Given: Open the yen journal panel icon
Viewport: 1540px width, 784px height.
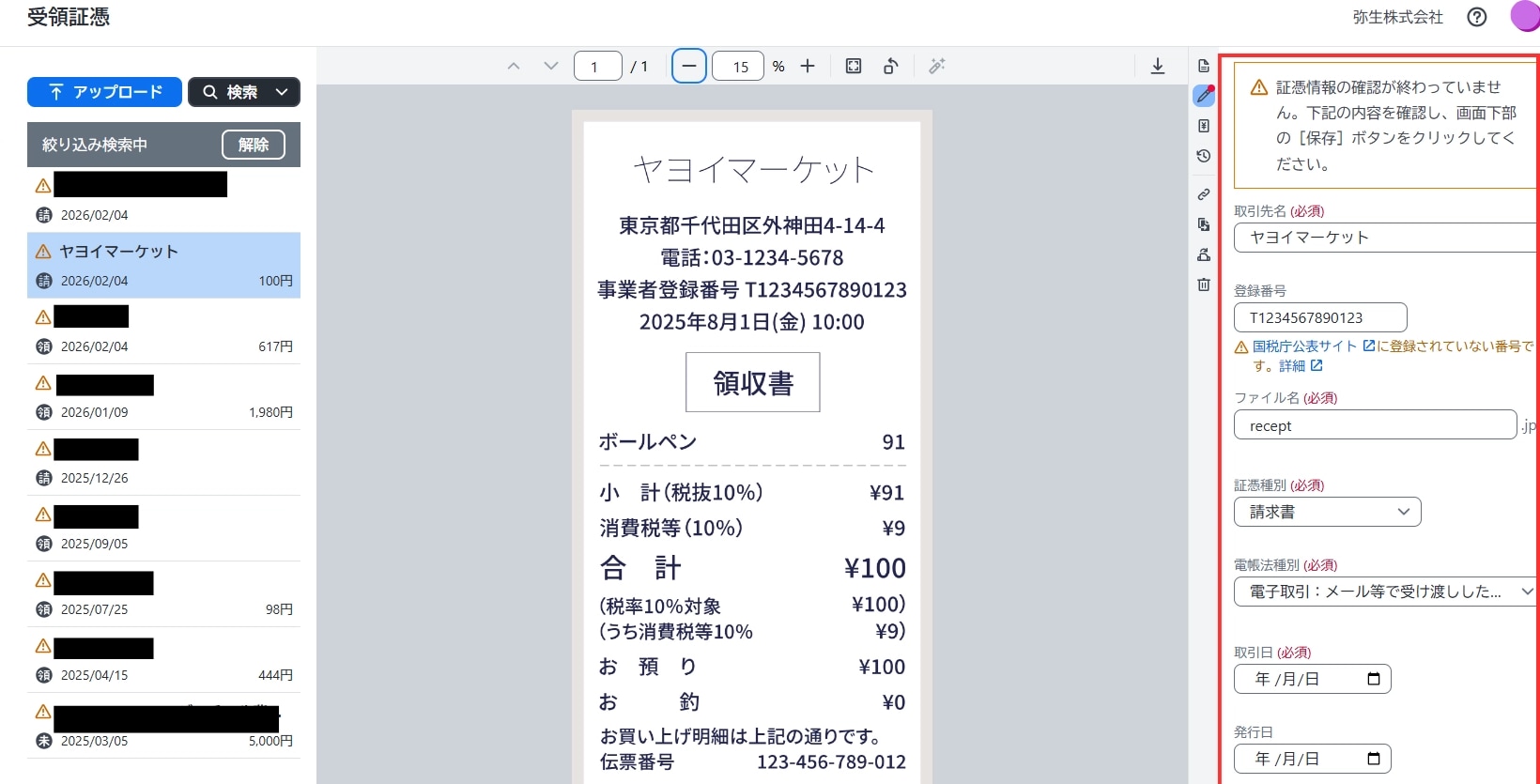Looking at the screenshot, I should point(1204,126).
